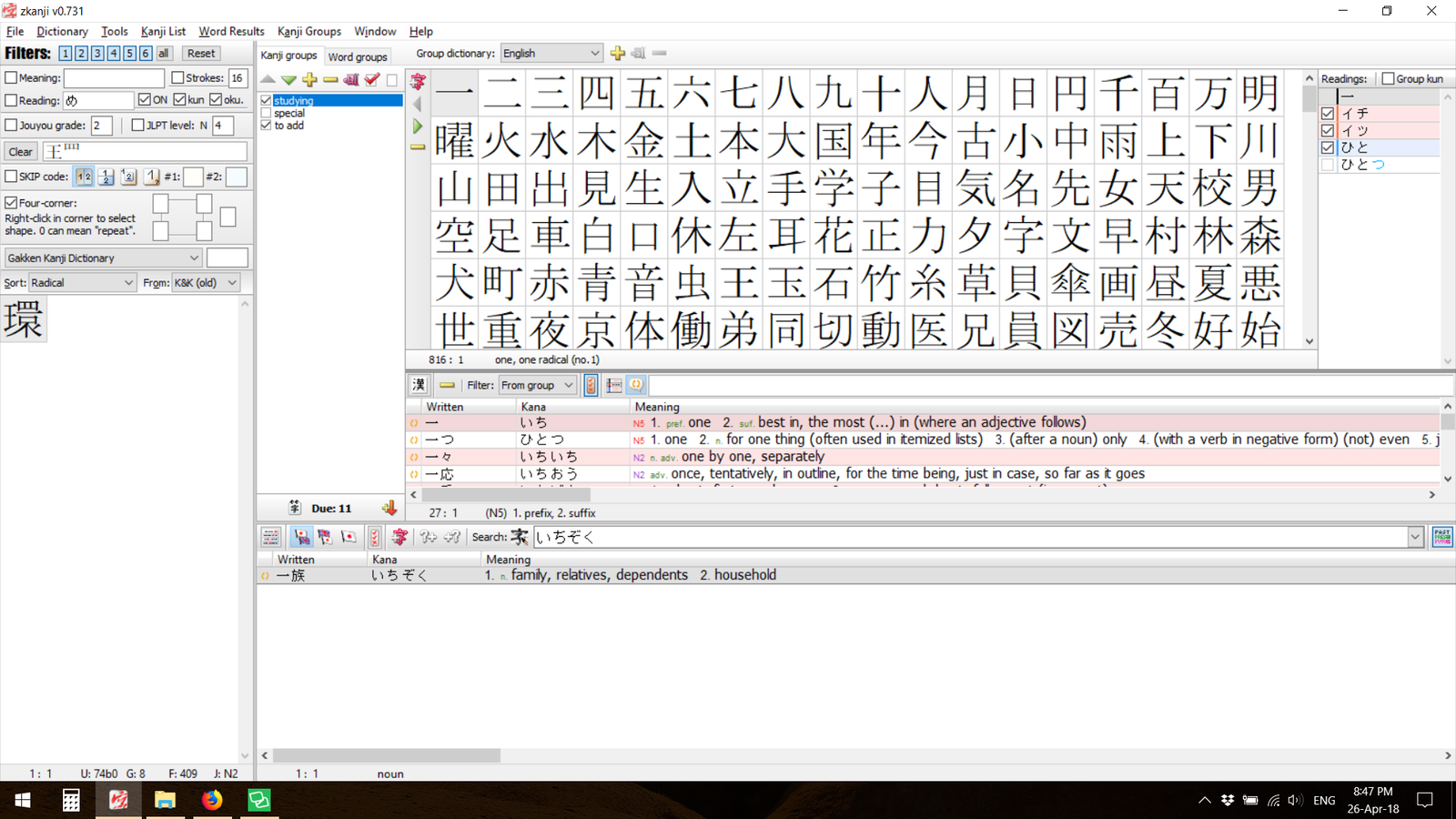This screenshot has width=1456, height=819.
Task: Open the Group dictionary English dropdown
Action: click(551, 54)
